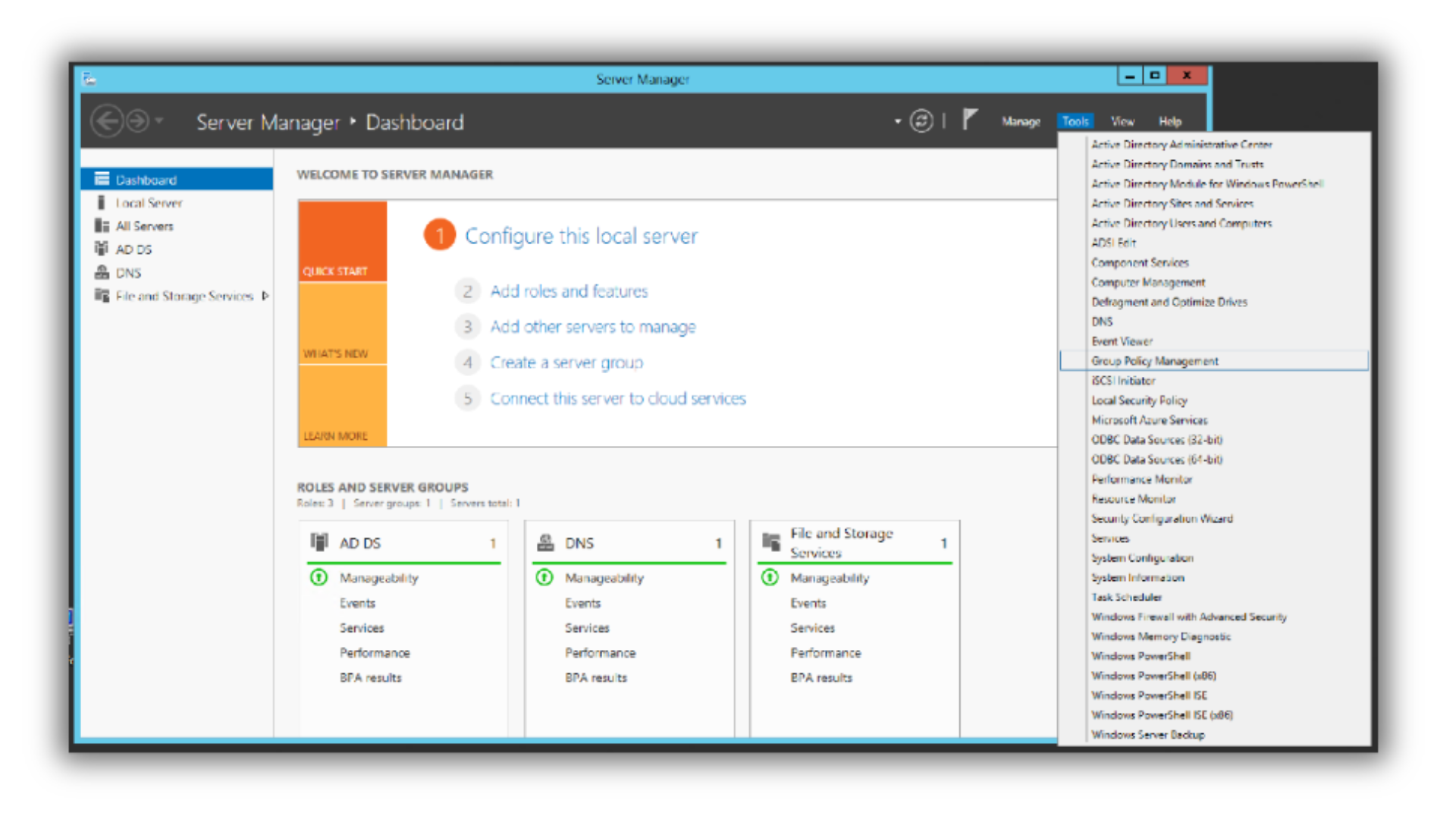Click the WHAT'S NEW yellow tile
The height and width of the screenshot is (819, 1456).
point(343,324)
